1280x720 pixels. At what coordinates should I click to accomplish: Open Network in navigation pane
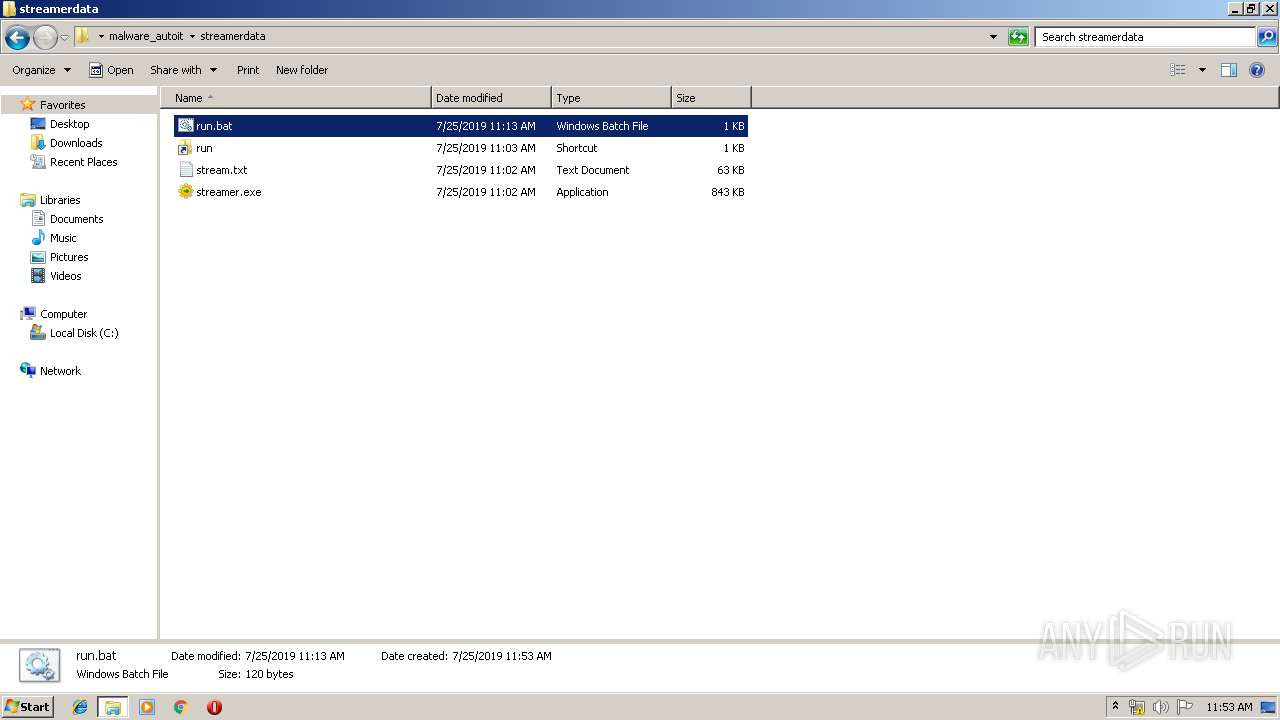pos(60,371)
